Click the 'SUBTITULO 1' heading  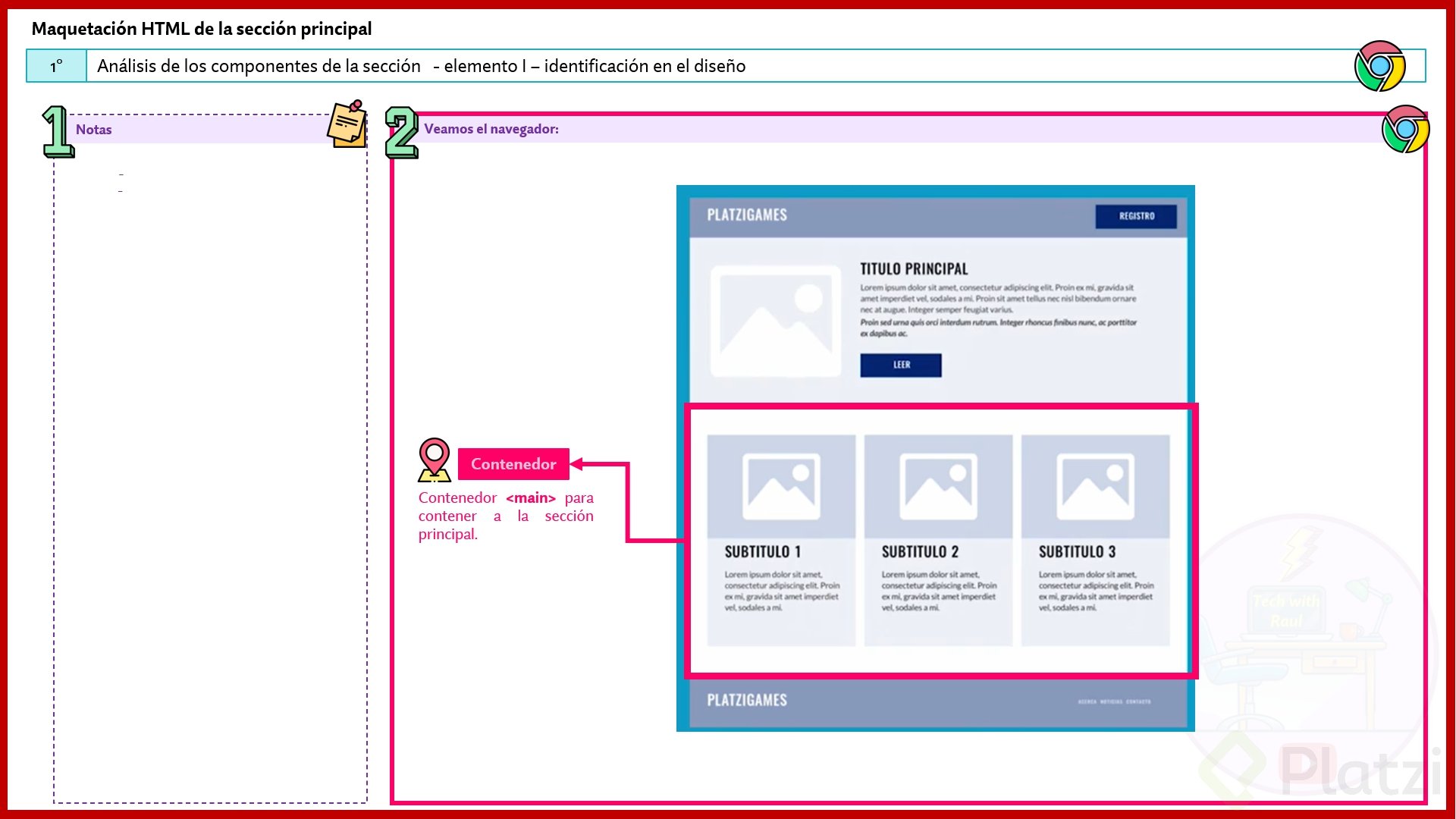(x=762, y=552)
